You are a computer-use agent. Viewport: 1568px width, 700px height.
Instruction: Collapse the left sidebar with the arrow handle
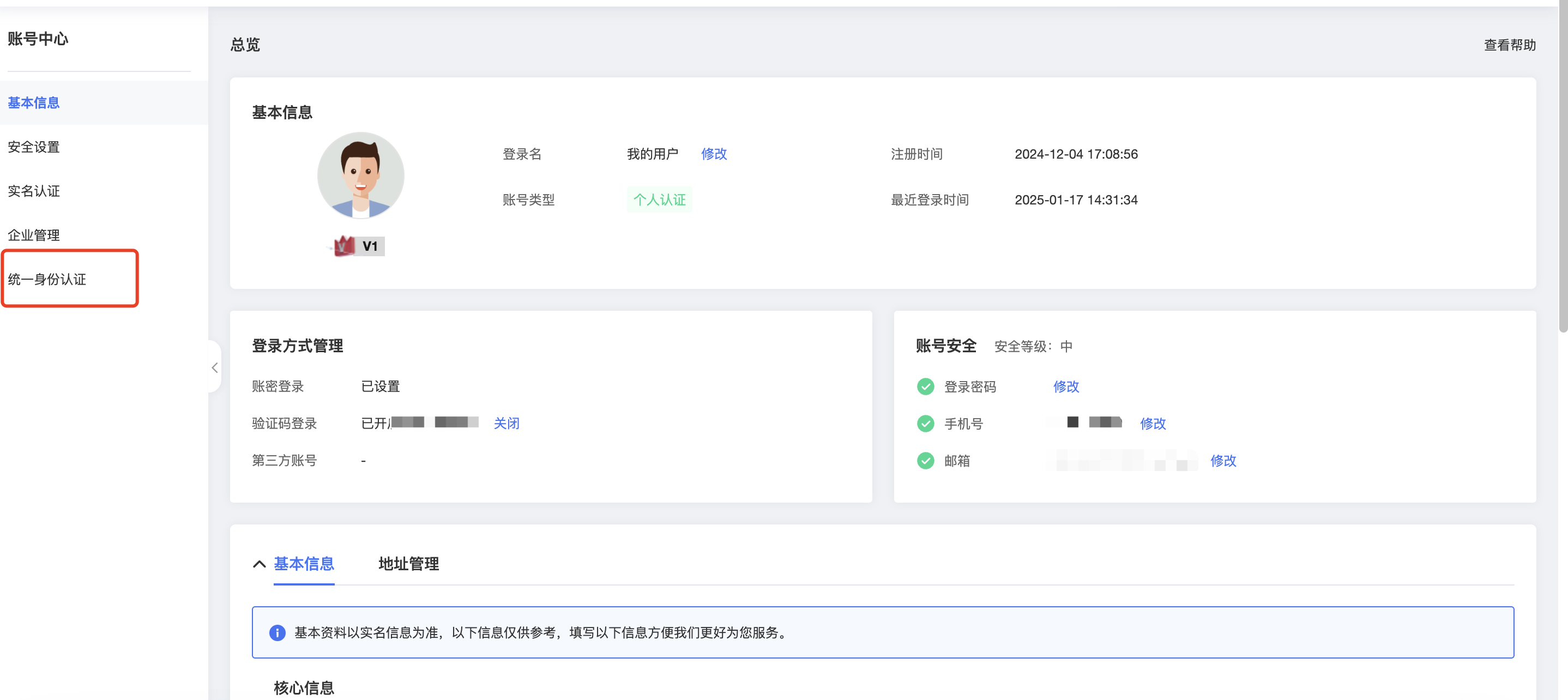(x=214, y=367)
